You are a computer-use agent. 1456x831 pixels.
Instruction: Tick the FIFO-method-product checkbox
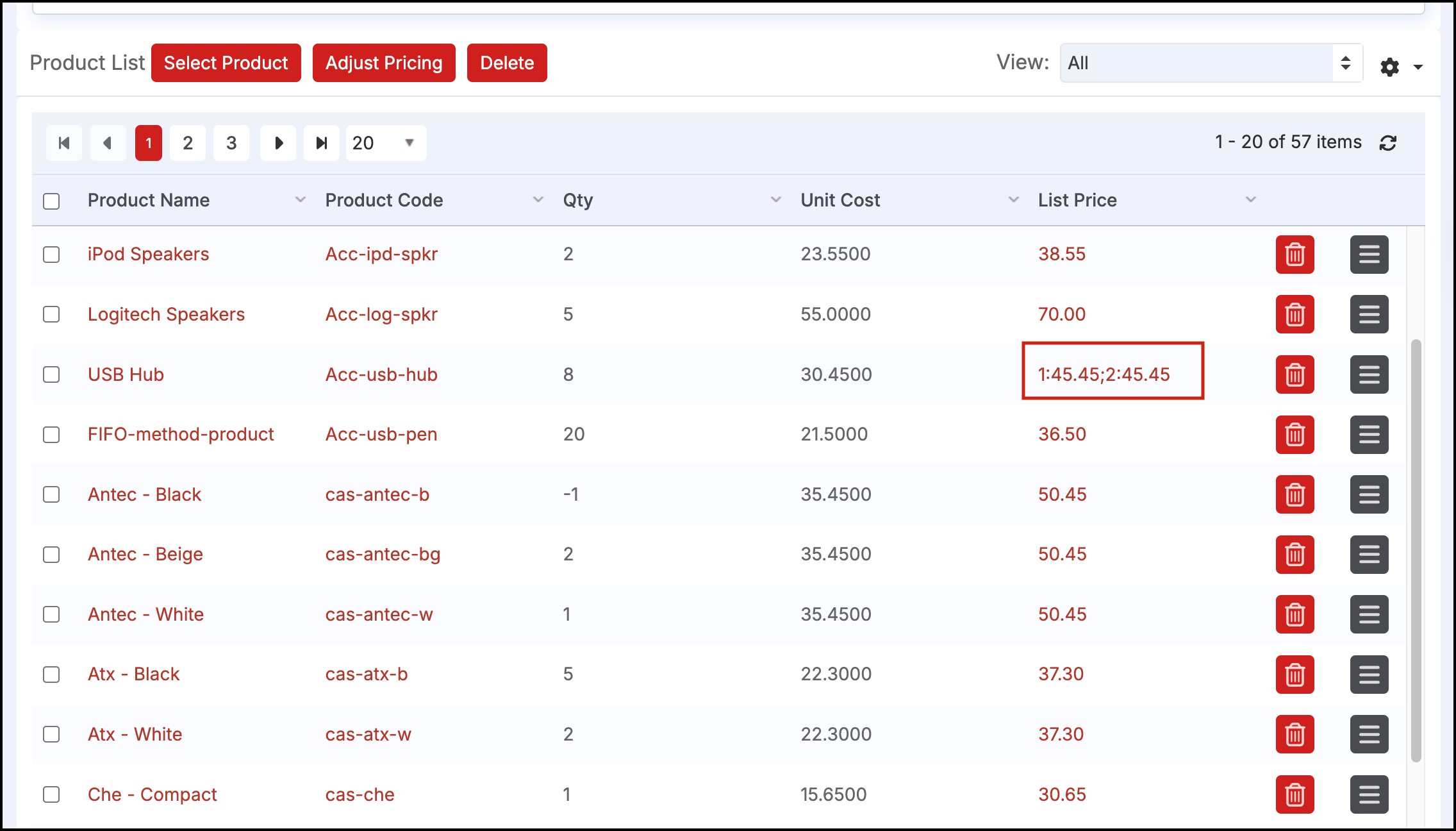(x=51, y=435)
